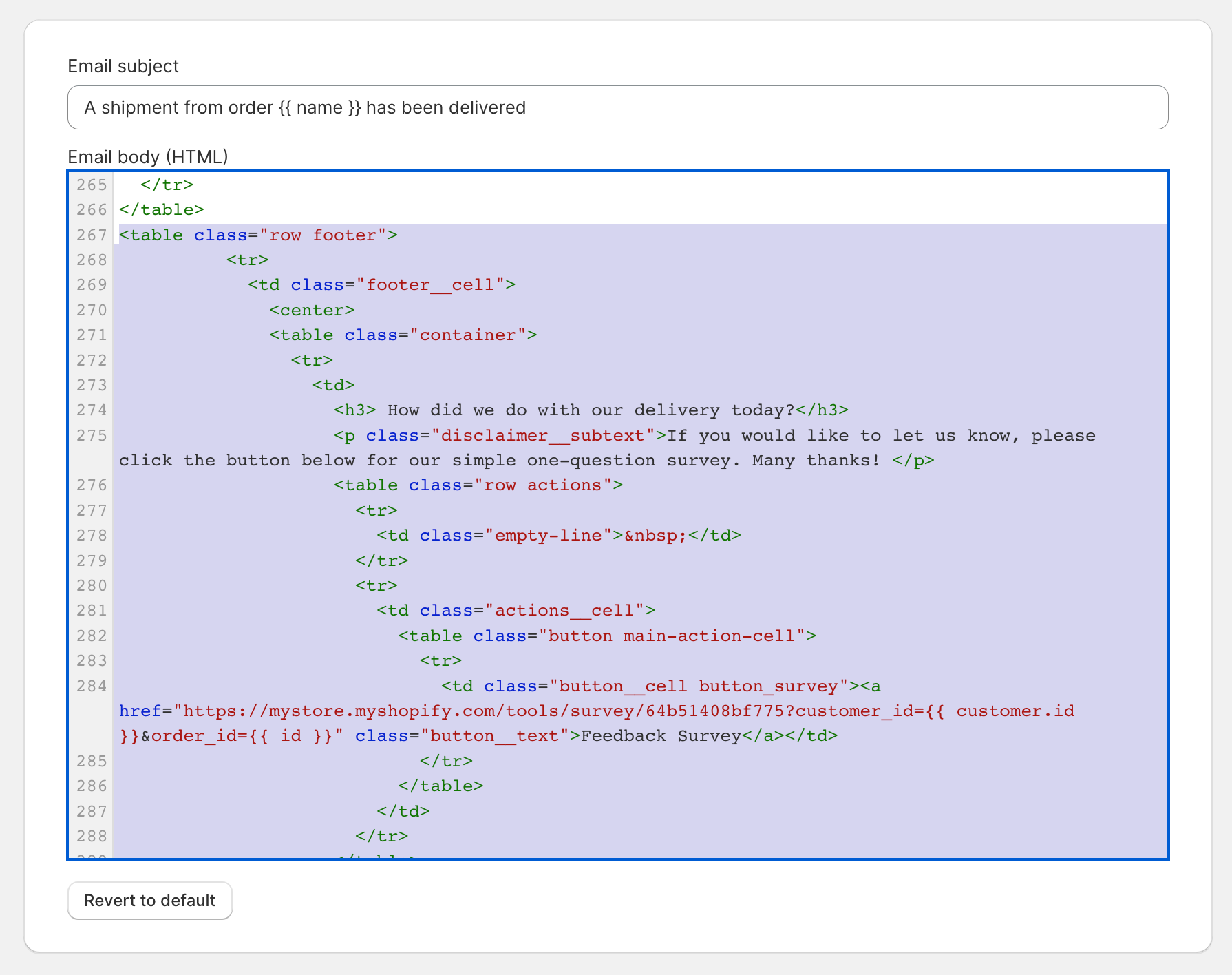Click "empty-line" class value on line 278

click(549, 535)
